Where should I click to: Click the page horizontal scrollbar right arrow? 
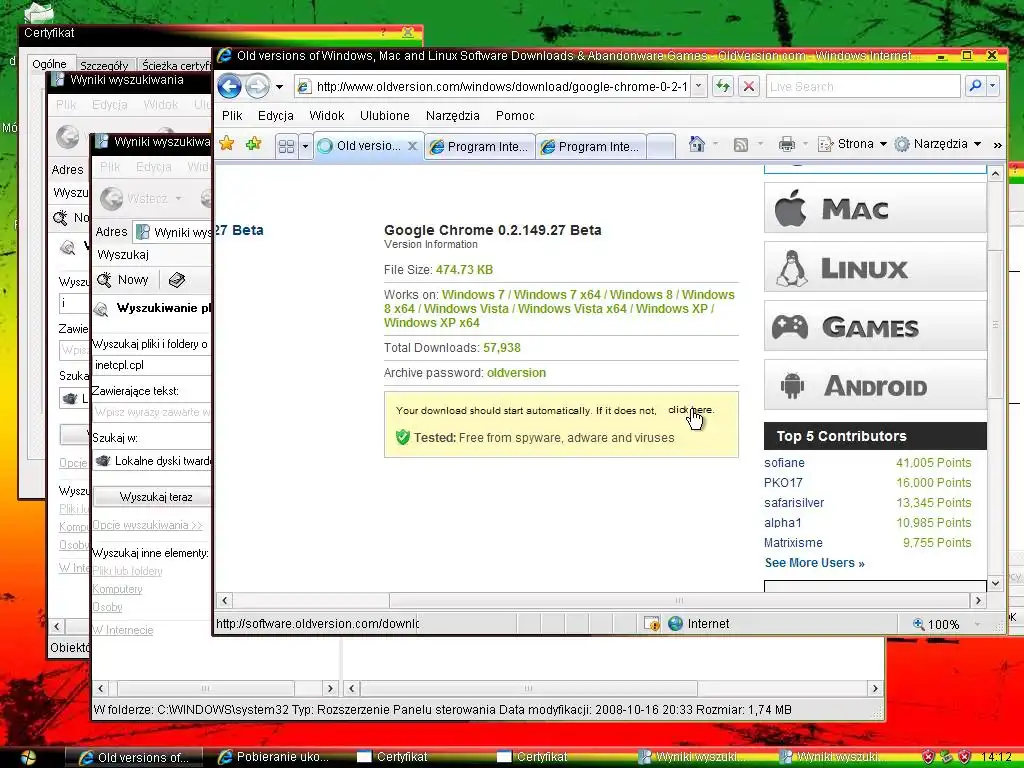[x=978, y=600]
